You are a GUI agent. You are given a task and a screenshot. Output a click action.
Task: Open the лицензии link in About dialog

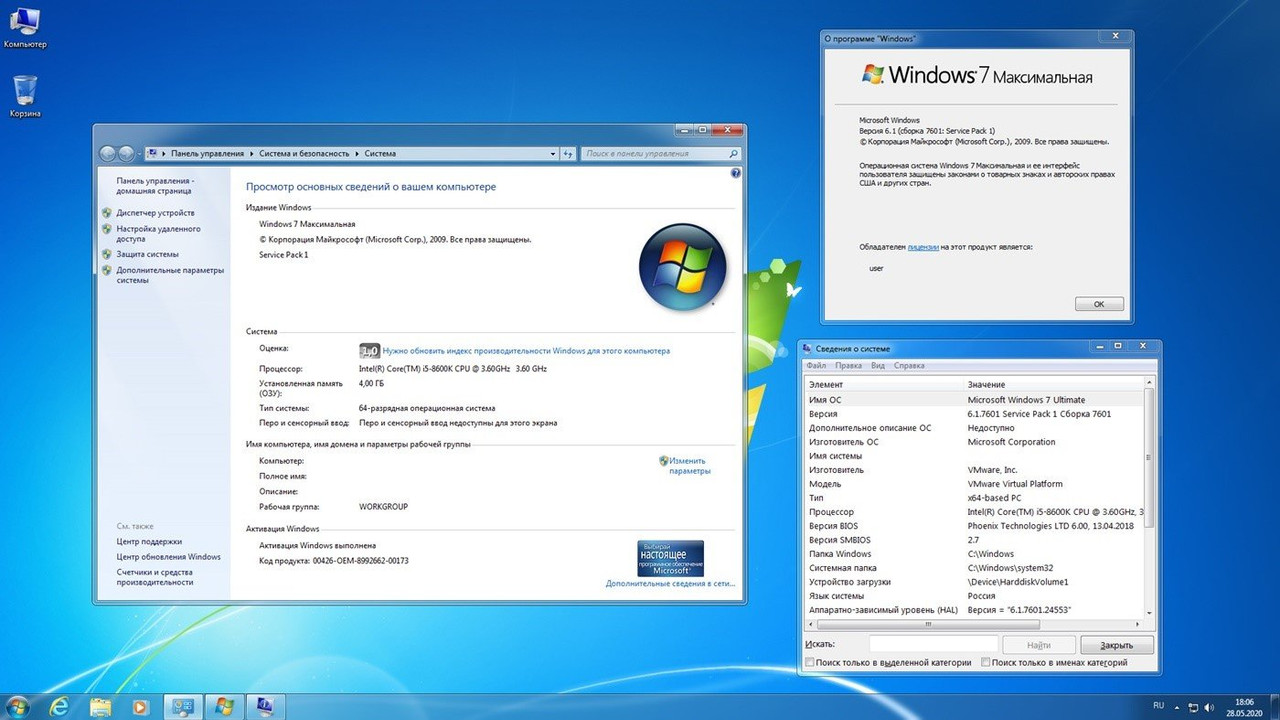(923, 246)
